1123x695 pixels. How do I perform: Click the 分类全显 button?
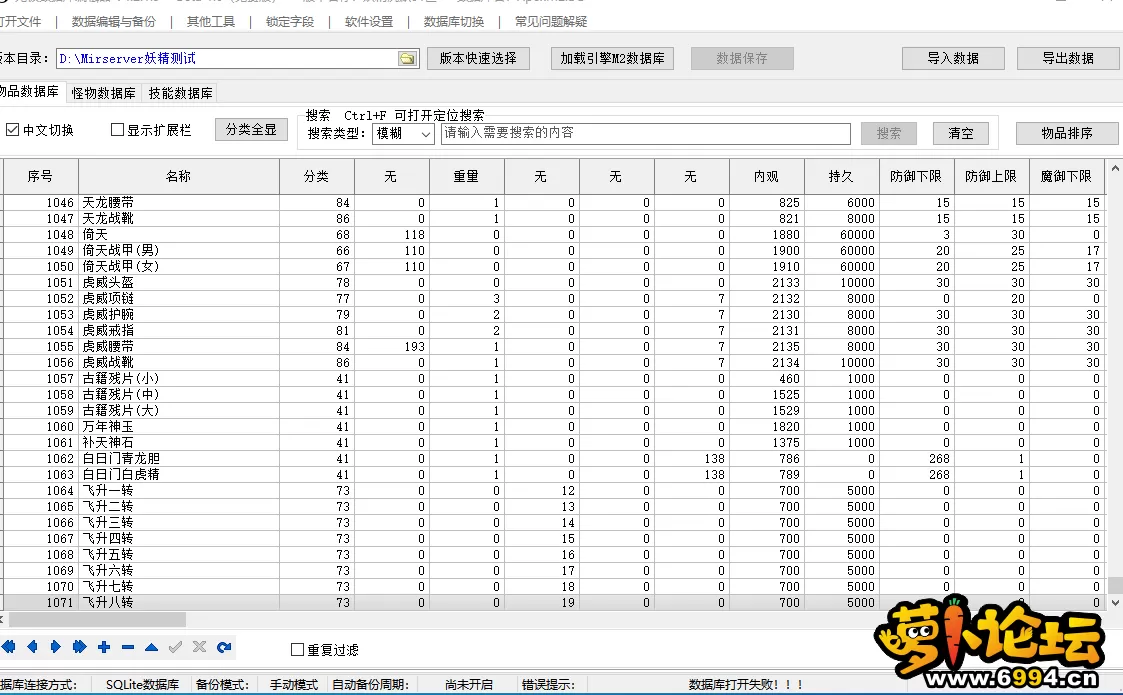[x=251, y=130]
